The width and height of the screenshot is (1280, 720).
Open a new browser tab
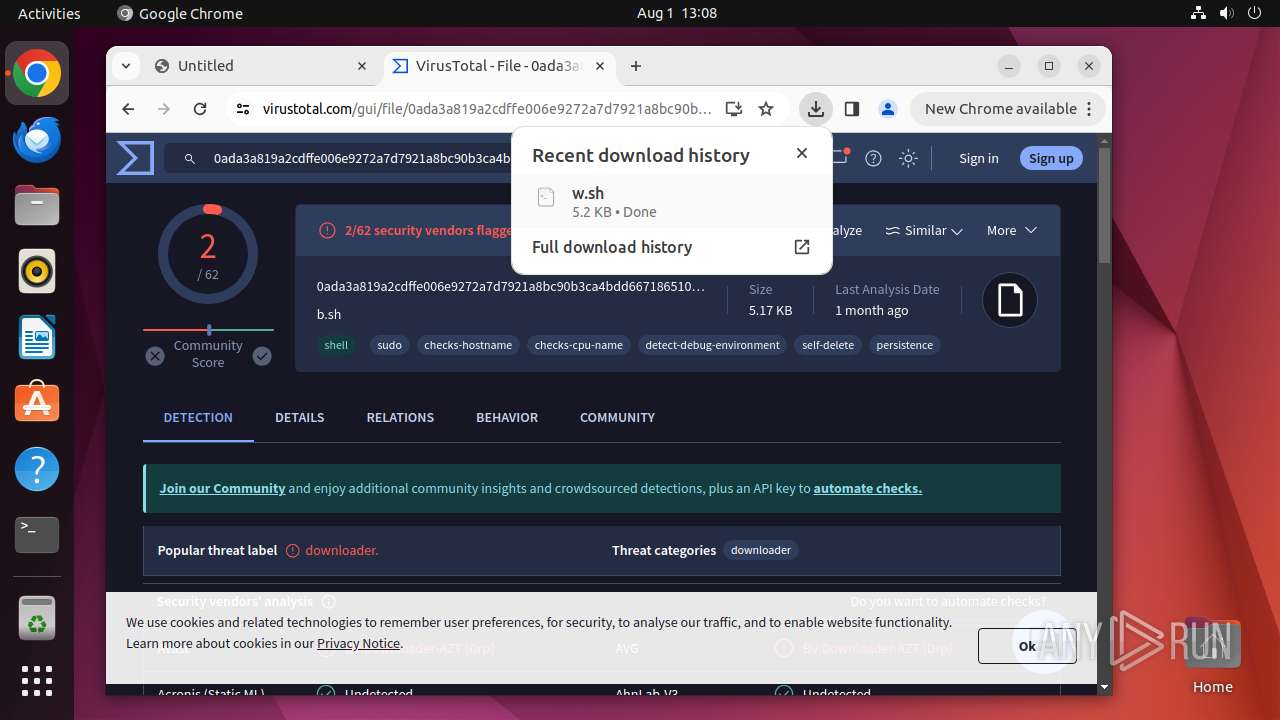coord(636,66)
